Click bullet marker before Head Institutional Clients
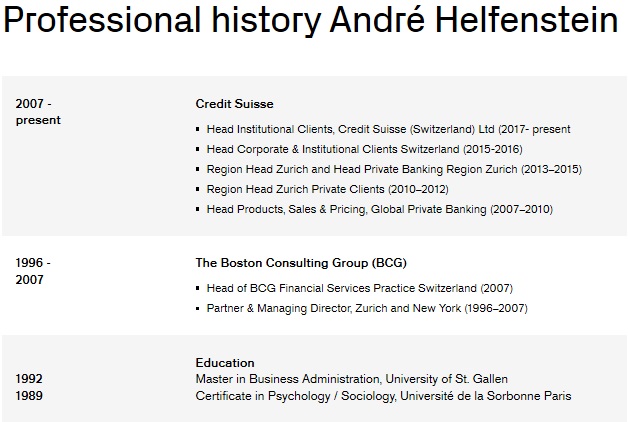This screenshot has height=422, width=628. point(197,129)
